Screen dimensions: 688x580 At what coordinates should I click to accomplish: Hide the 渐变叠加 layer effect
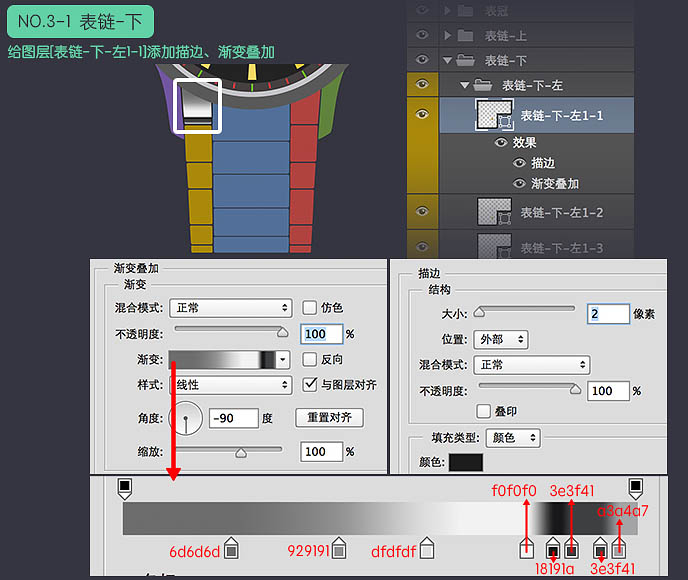519,183
